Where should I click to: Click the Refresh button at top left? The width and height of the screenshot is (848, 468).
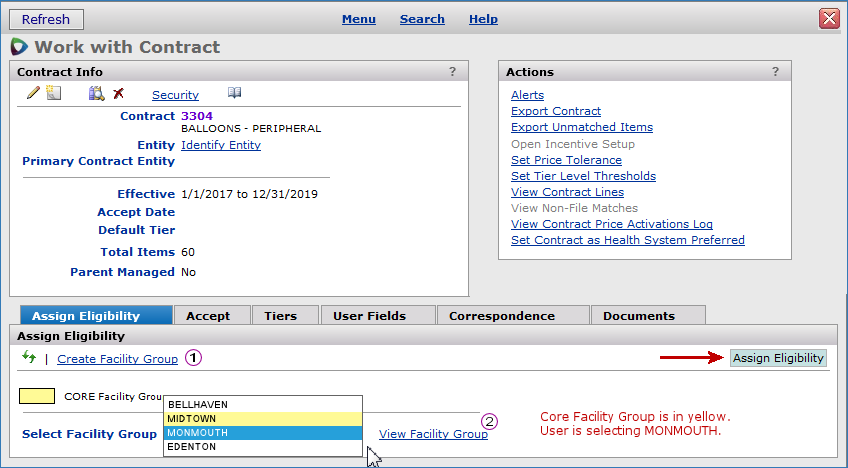coord(46,19)
